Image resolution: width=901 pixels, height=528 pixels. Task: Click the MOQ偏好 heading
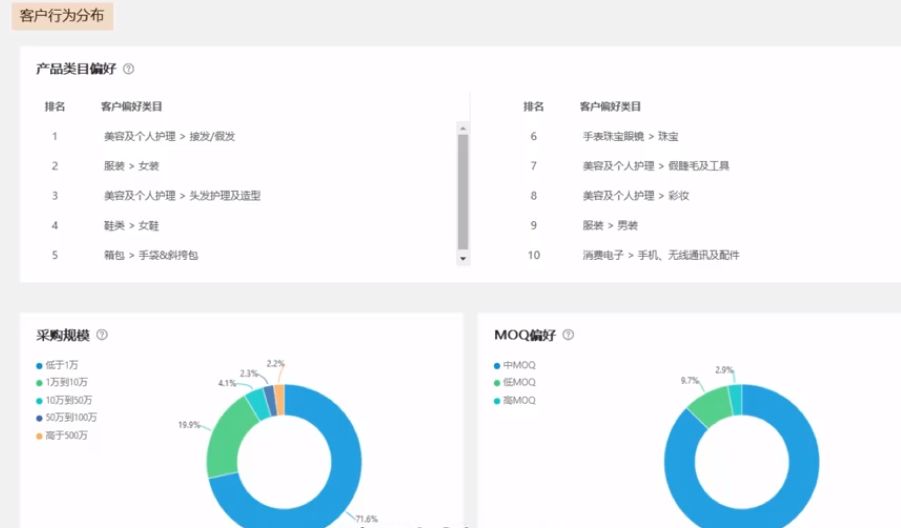[525, 335]
